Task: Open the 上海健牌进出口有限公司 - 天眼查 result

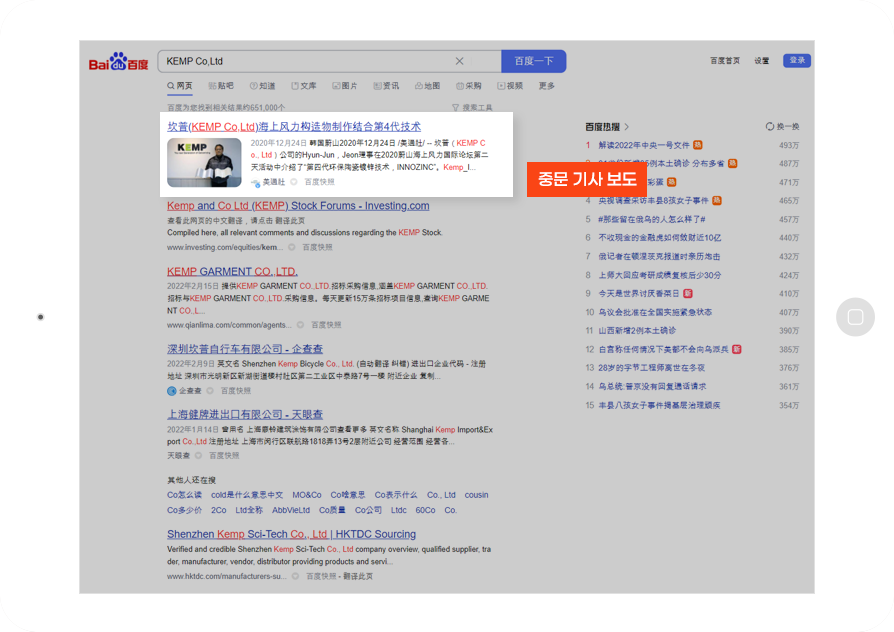Action: (245, 415)
